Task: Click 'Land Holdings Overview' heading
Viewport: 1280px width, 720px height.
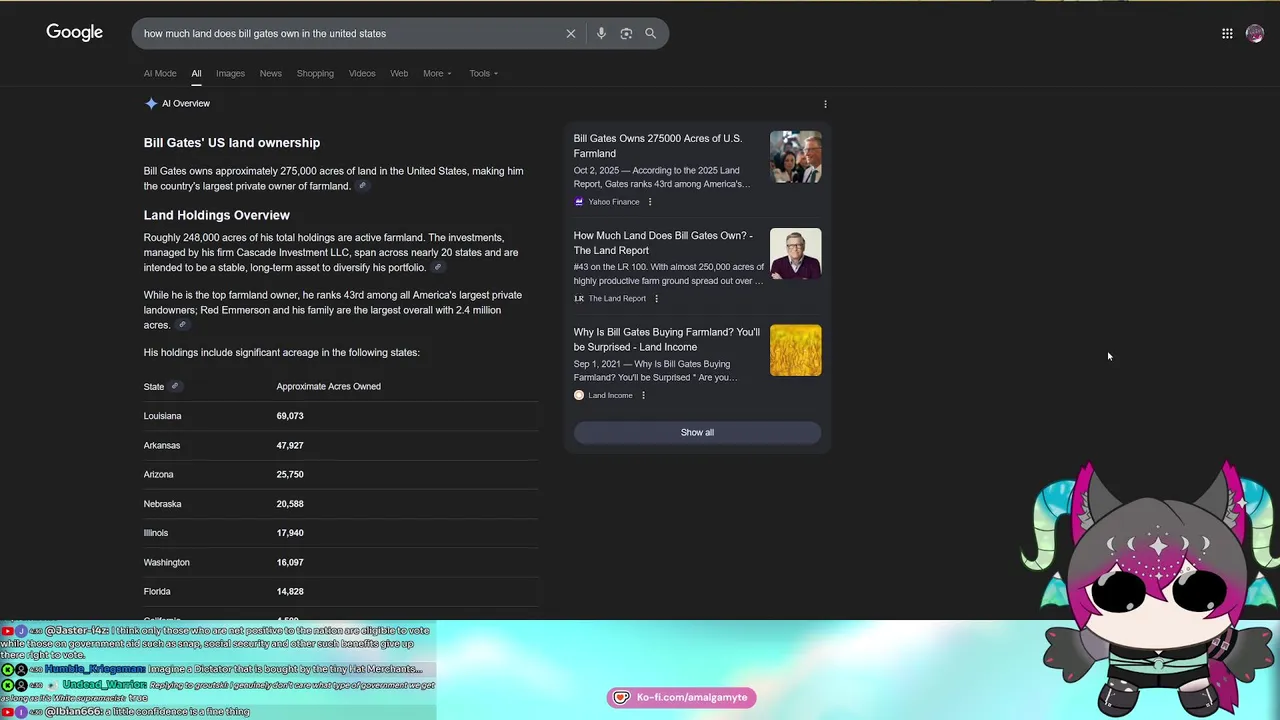Action: 216,215
